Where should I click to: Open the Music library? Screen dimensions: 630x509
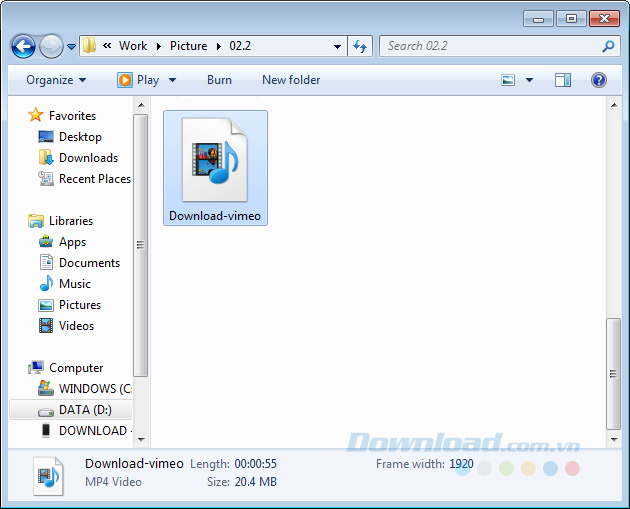click(x=75, y=284)
